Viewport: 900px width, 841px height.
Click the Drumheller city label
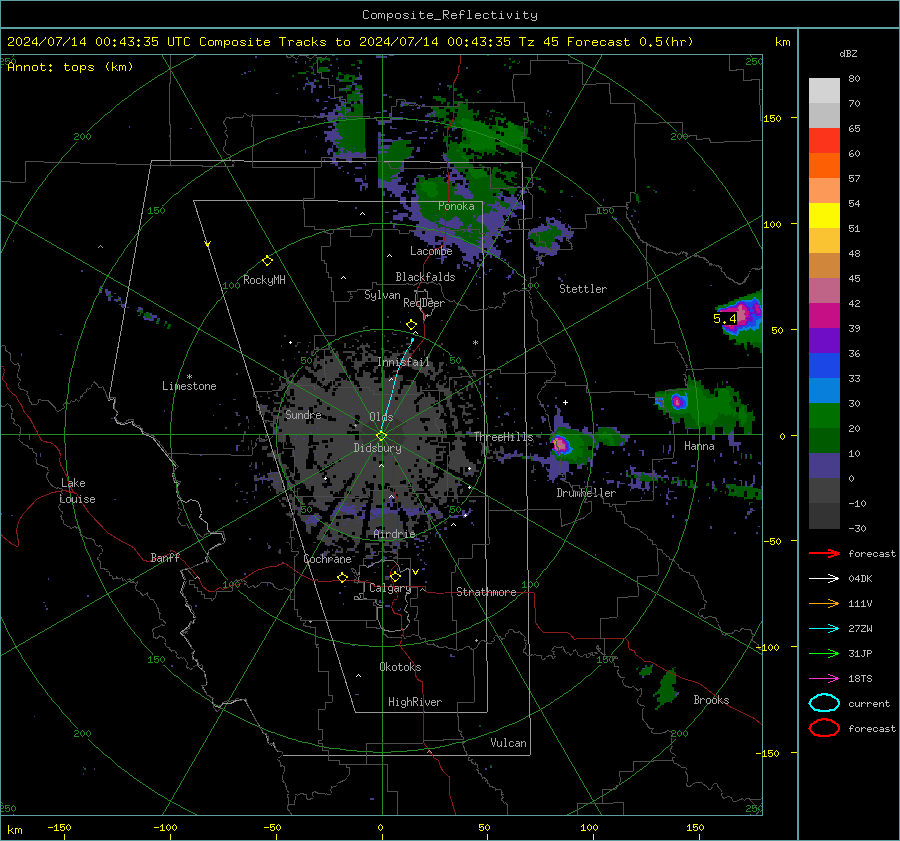(586, 493)
